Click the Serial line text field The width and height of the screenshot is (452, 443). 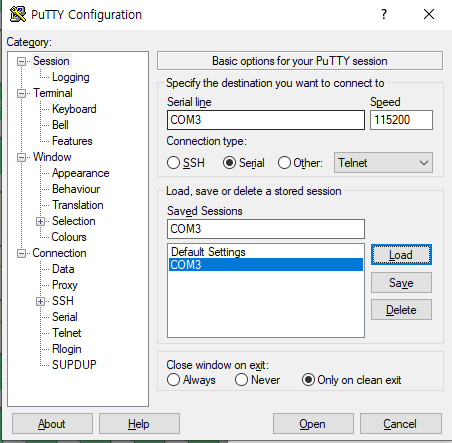[266, 120]
